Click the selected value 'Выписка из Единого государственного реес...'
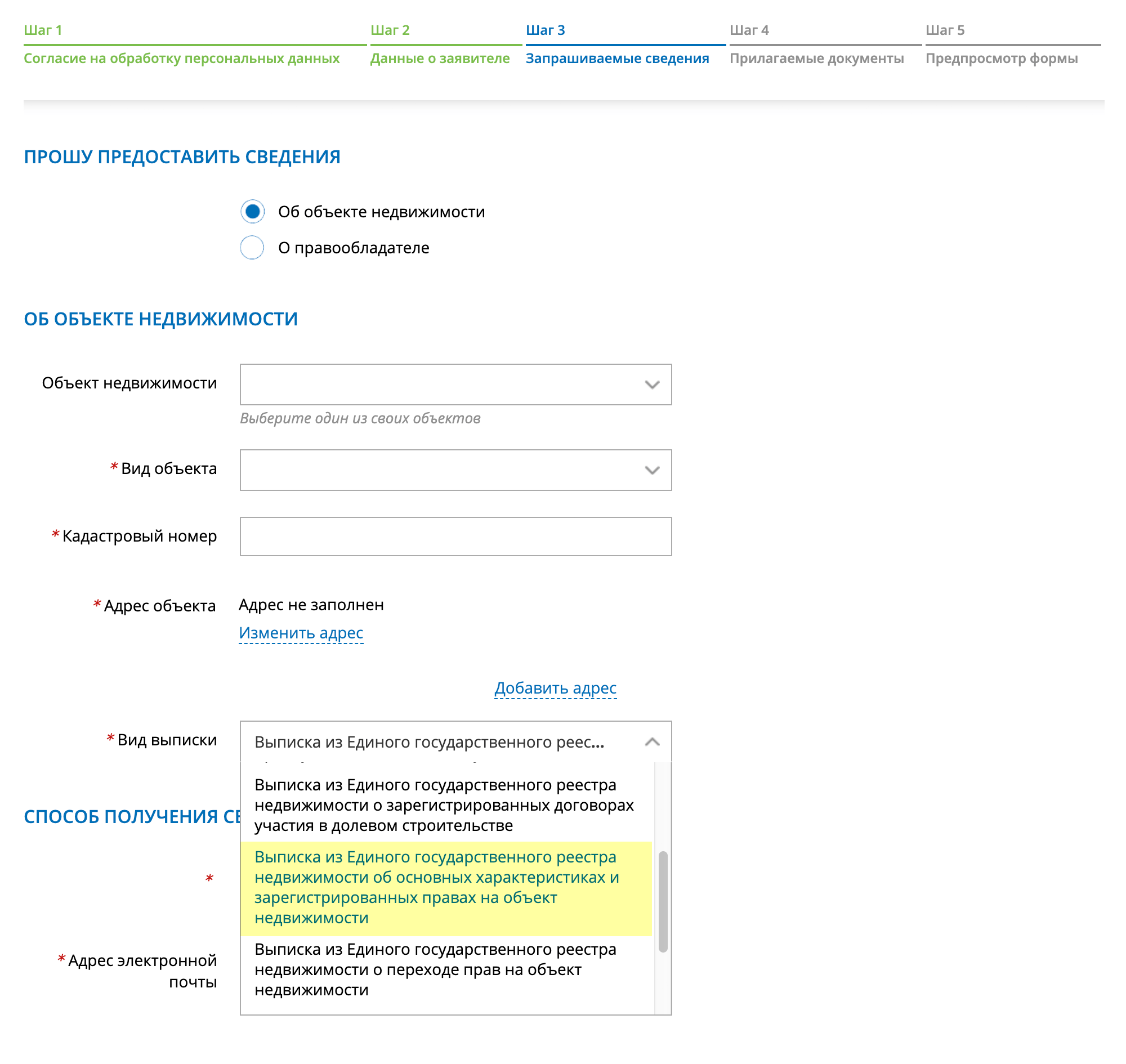The image size is (1126, 1064). (x=430, y=743)
